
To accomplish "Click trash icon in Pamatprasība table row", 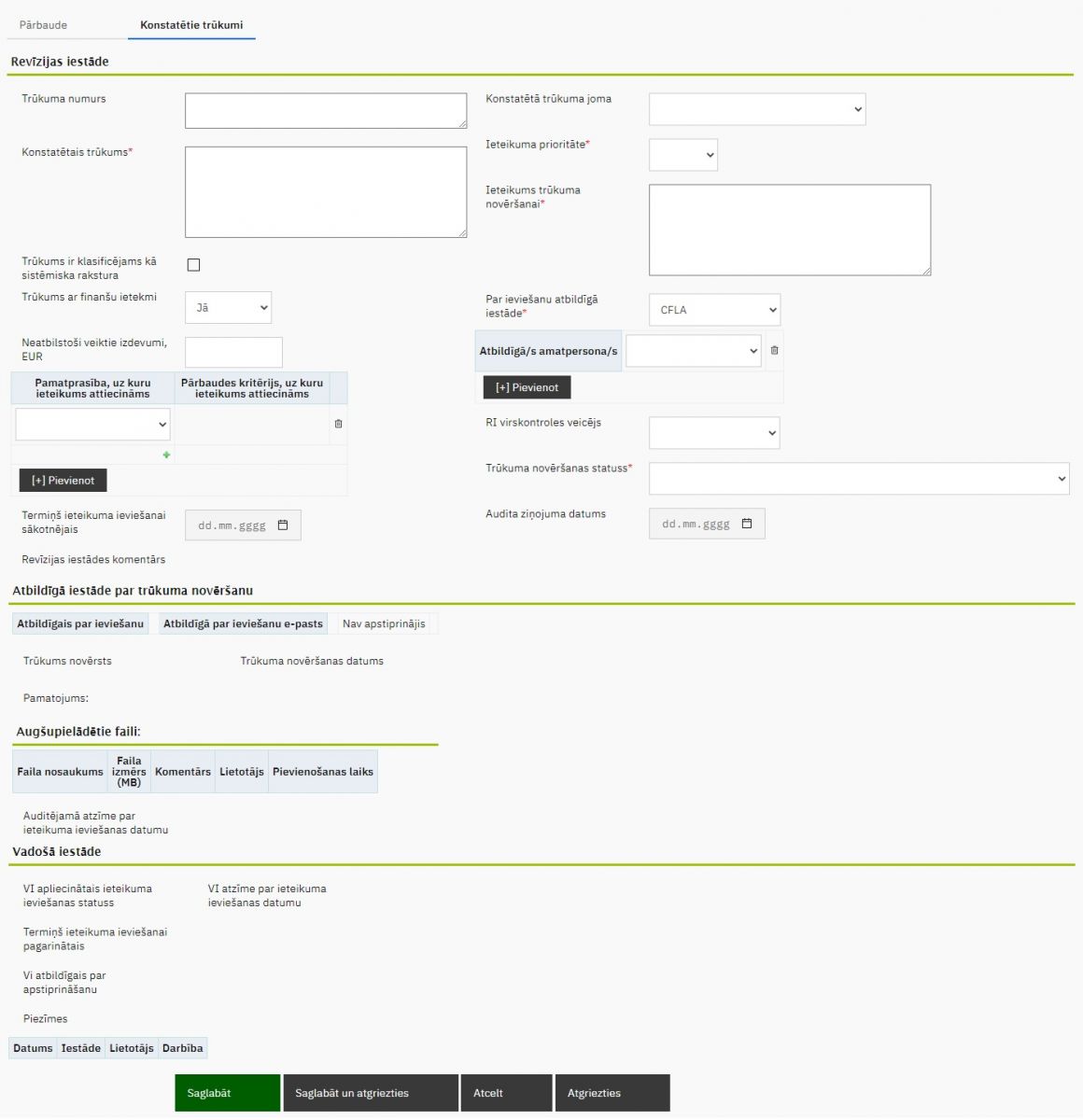I will point(338,424).
